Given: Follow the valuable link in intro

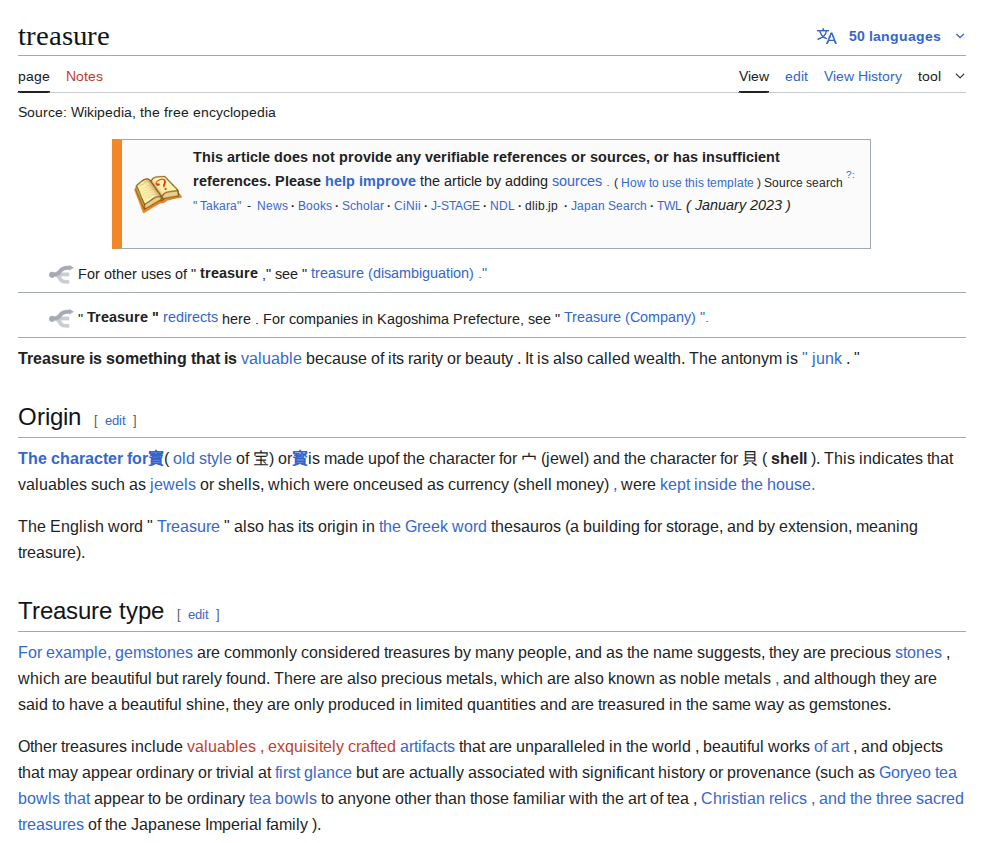Looking at the screenshot, I should click(271, 359).
